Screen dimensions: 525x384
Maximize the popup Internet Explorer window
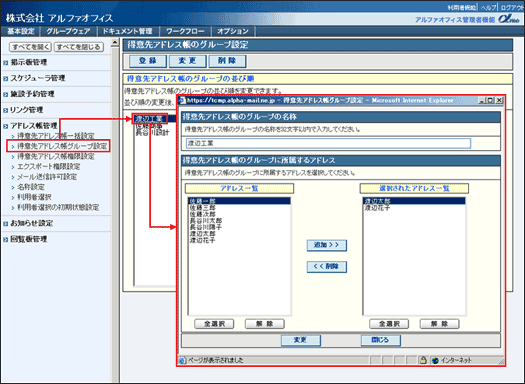coord(490,100)
